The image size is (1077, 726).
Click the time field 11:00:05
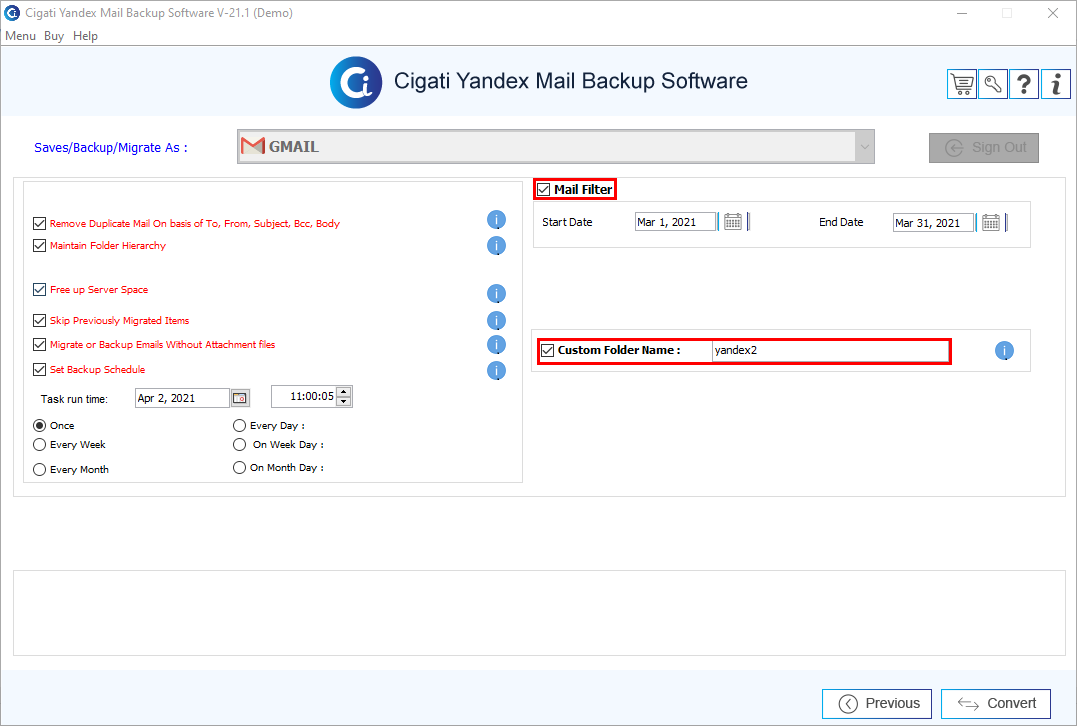[304, 396]
